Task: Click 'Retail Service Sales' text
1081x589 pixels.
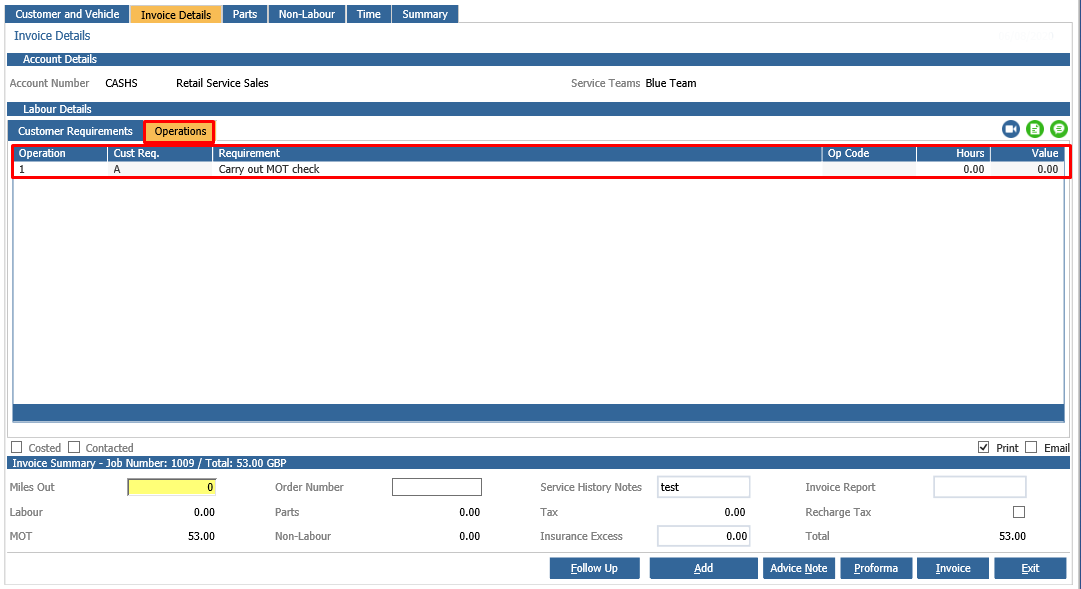Action: [222, 83]
